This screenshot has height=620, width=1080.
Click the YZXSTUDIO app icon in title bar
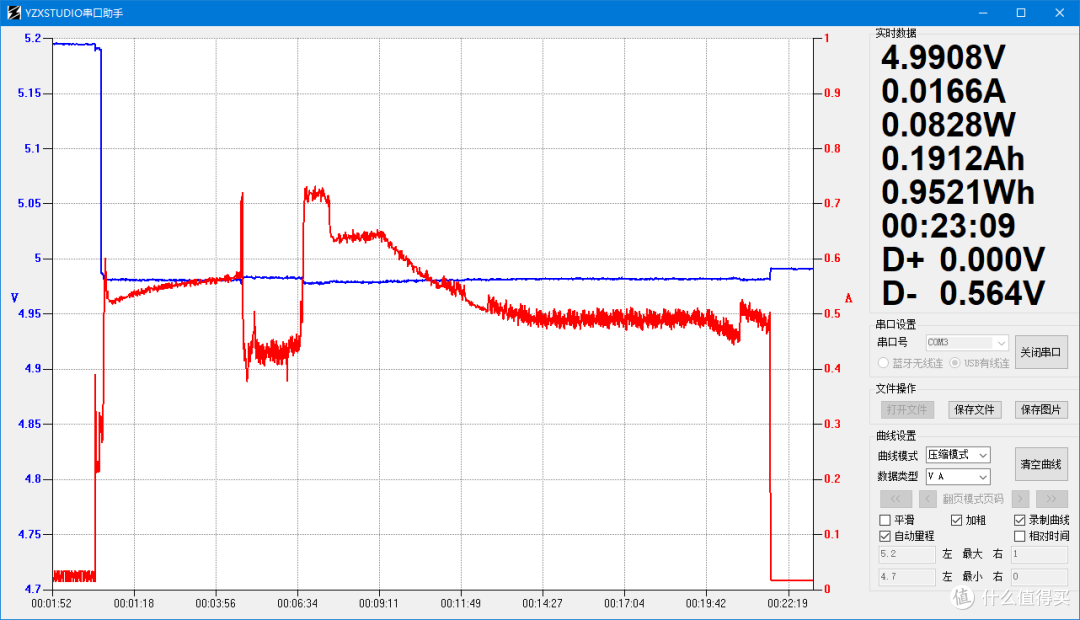(x=13, y=13)
